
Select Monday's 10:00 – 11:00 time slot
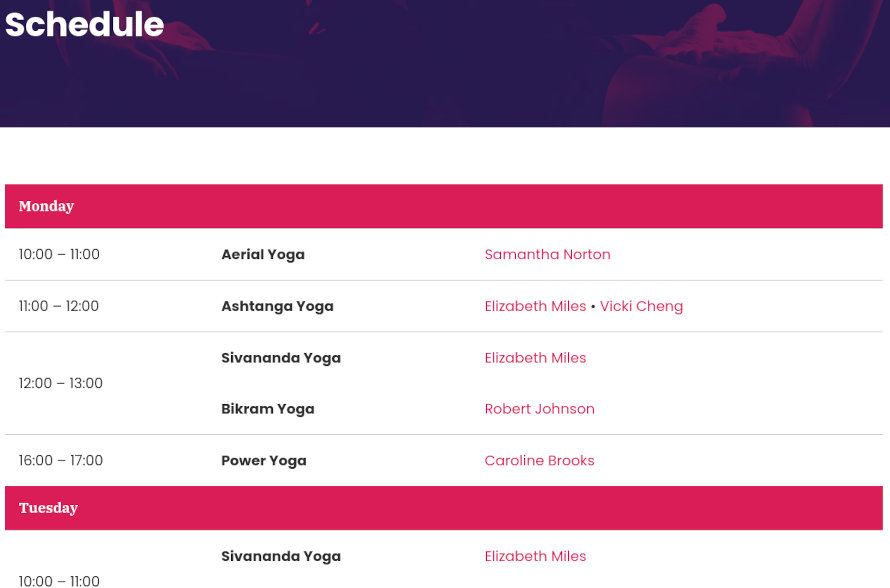59,254
